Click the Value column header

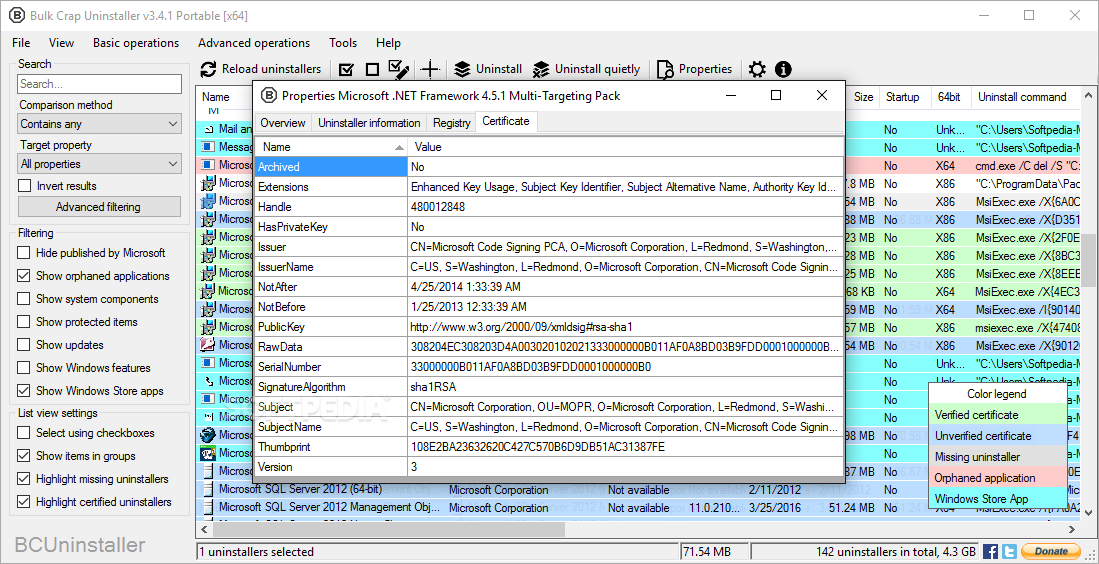[x=626, y=147]
